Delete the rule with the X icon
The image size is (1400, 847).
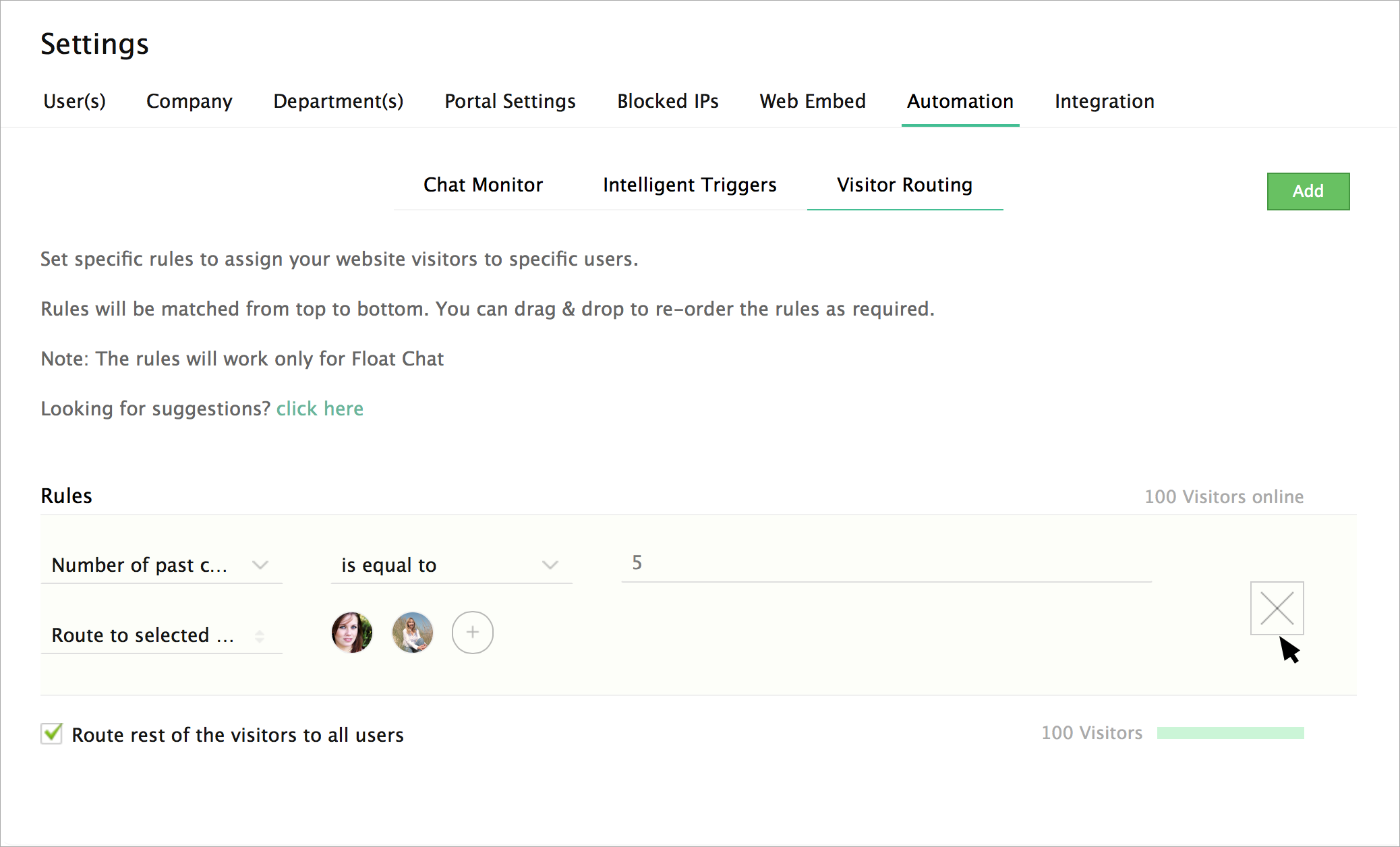tap(1277, 608)
